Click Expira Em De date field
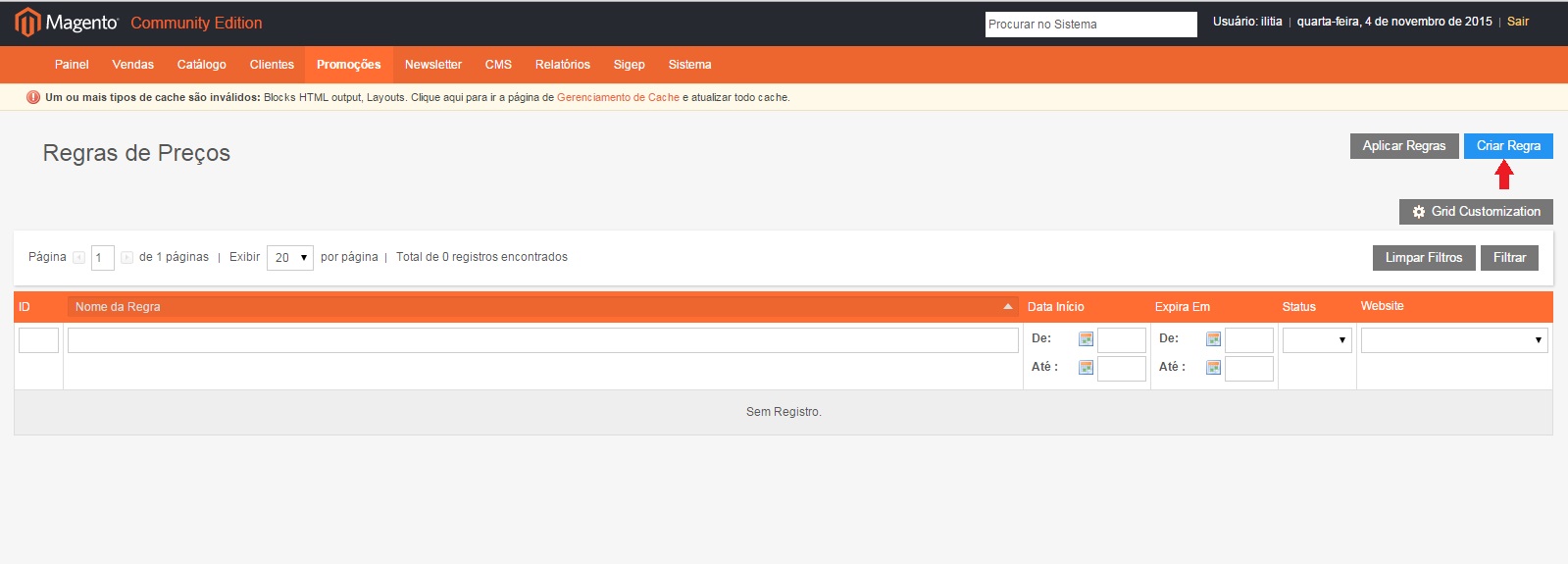 coord(1249,340)
